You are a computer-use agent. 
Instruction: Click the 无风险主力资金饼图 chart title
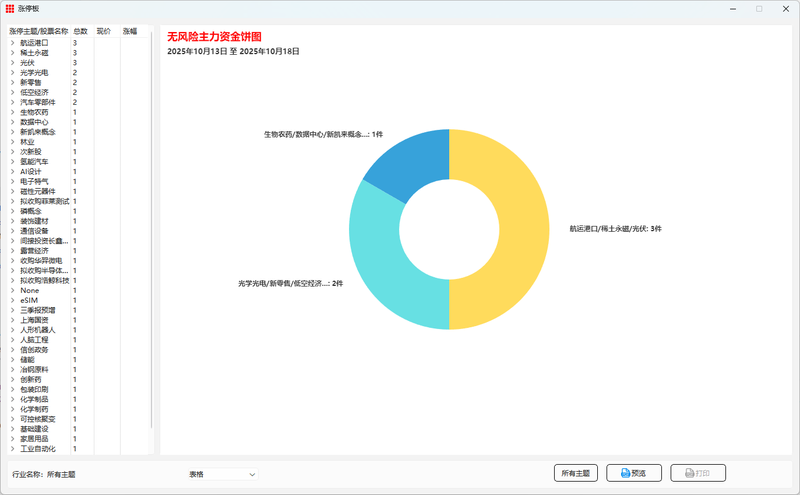(214, 37)
